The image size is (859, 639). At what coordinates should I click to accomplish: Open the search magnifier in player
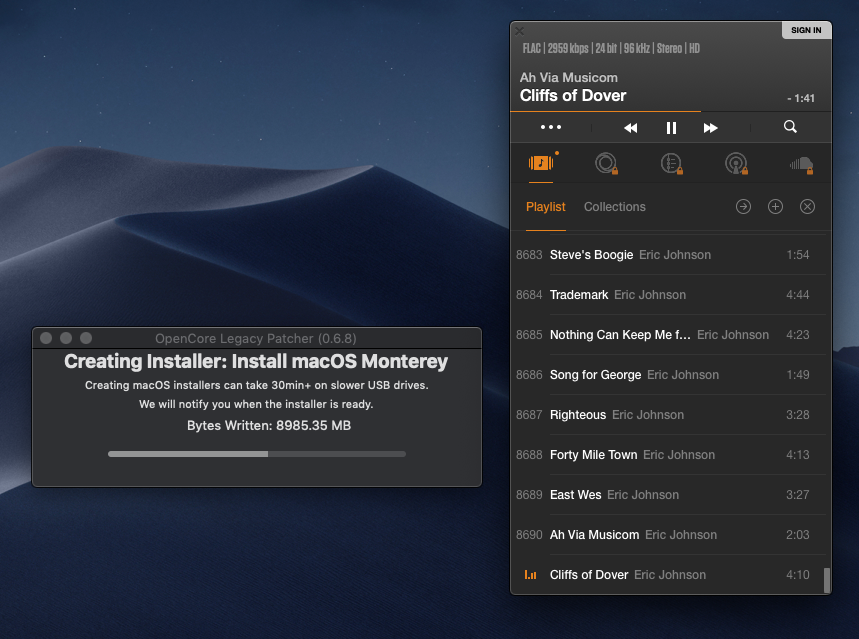[790, 127]
